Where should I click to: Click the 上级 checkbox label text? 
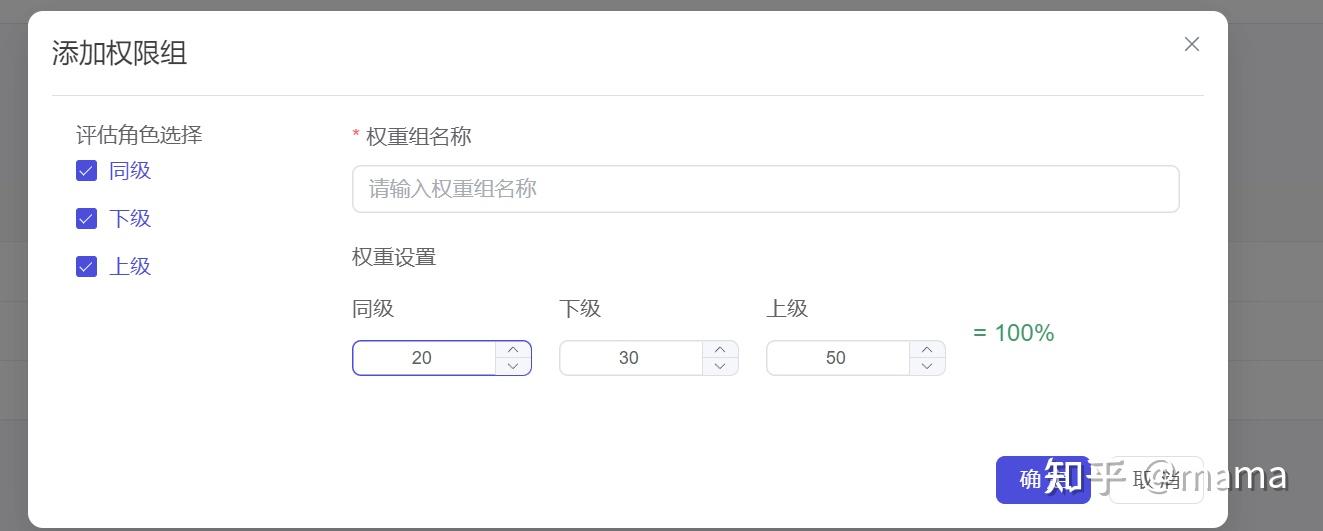click(130, 267)
